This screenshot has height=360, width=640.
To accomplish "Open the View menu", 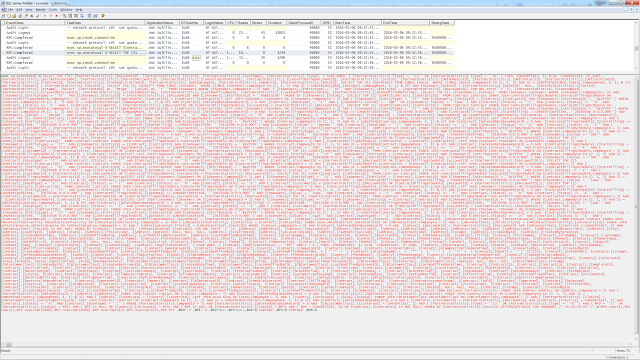I will click(x=29, y=10).
